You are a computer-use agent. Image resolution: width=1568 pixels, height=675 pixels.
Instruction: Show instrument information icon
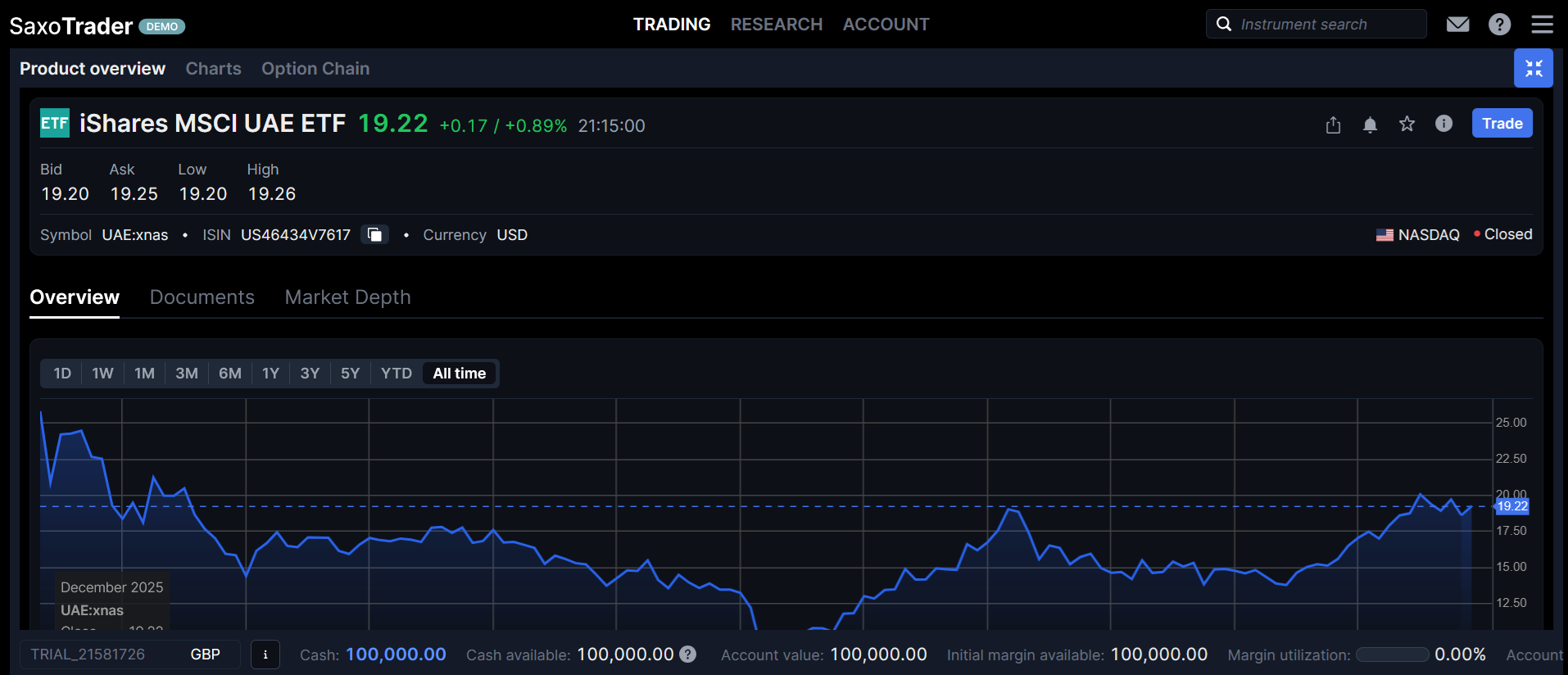(x=1443, y=124)
